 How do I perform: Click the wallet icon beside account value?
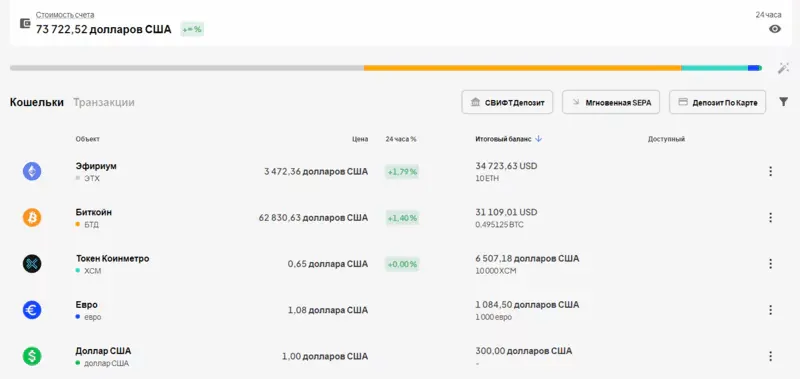click(x=25, y=23)
